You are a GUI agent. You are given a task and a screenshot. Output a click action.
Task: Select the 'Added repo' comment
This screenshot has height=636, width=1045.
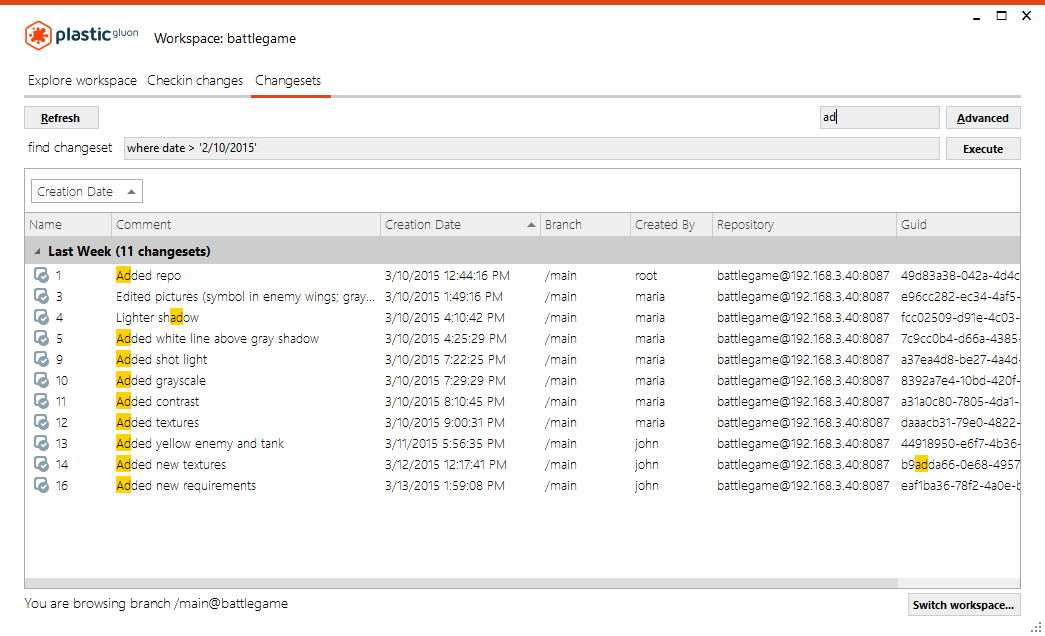(149, 275)
